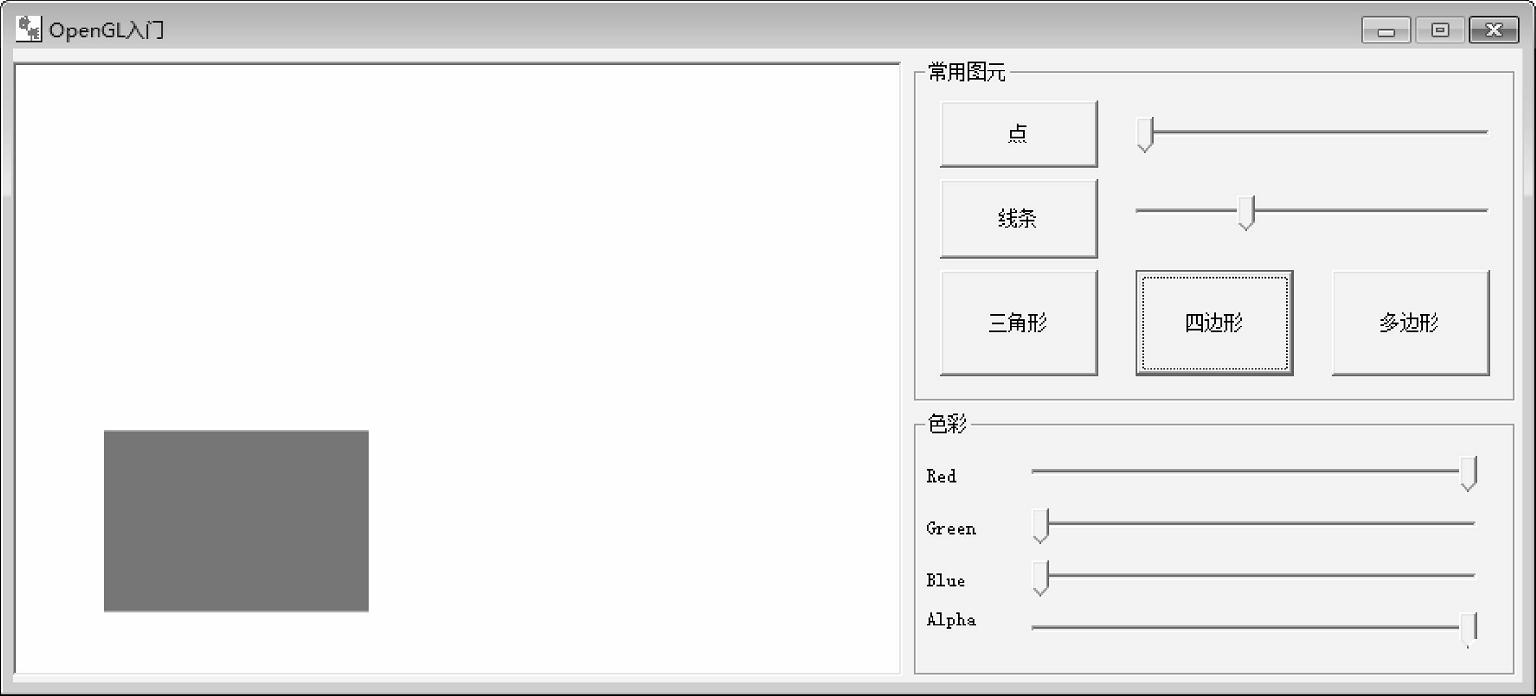Click the 点 (point) button
Viewport: 1536px width, 696px height.
tap(1018, 133)
